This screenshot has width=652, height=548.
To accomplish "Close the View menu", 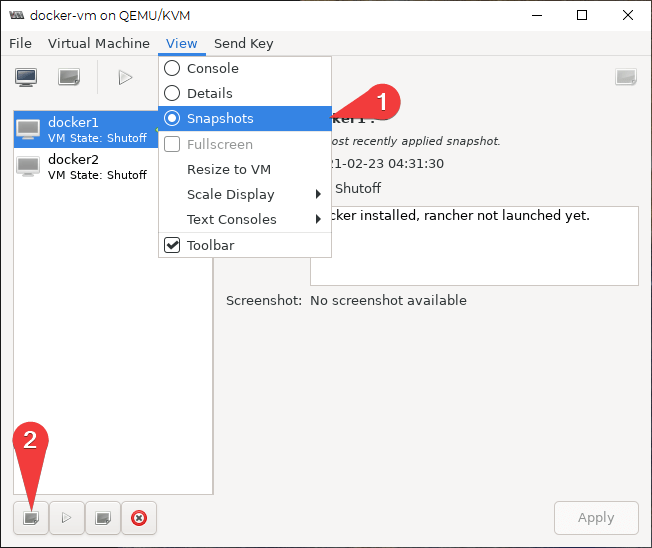I will (x=182, y=44).
